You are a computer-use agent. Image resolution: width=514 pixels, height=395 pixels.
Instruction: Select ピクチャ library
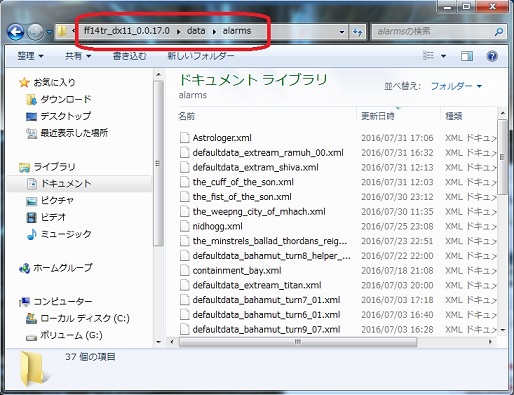57,201
